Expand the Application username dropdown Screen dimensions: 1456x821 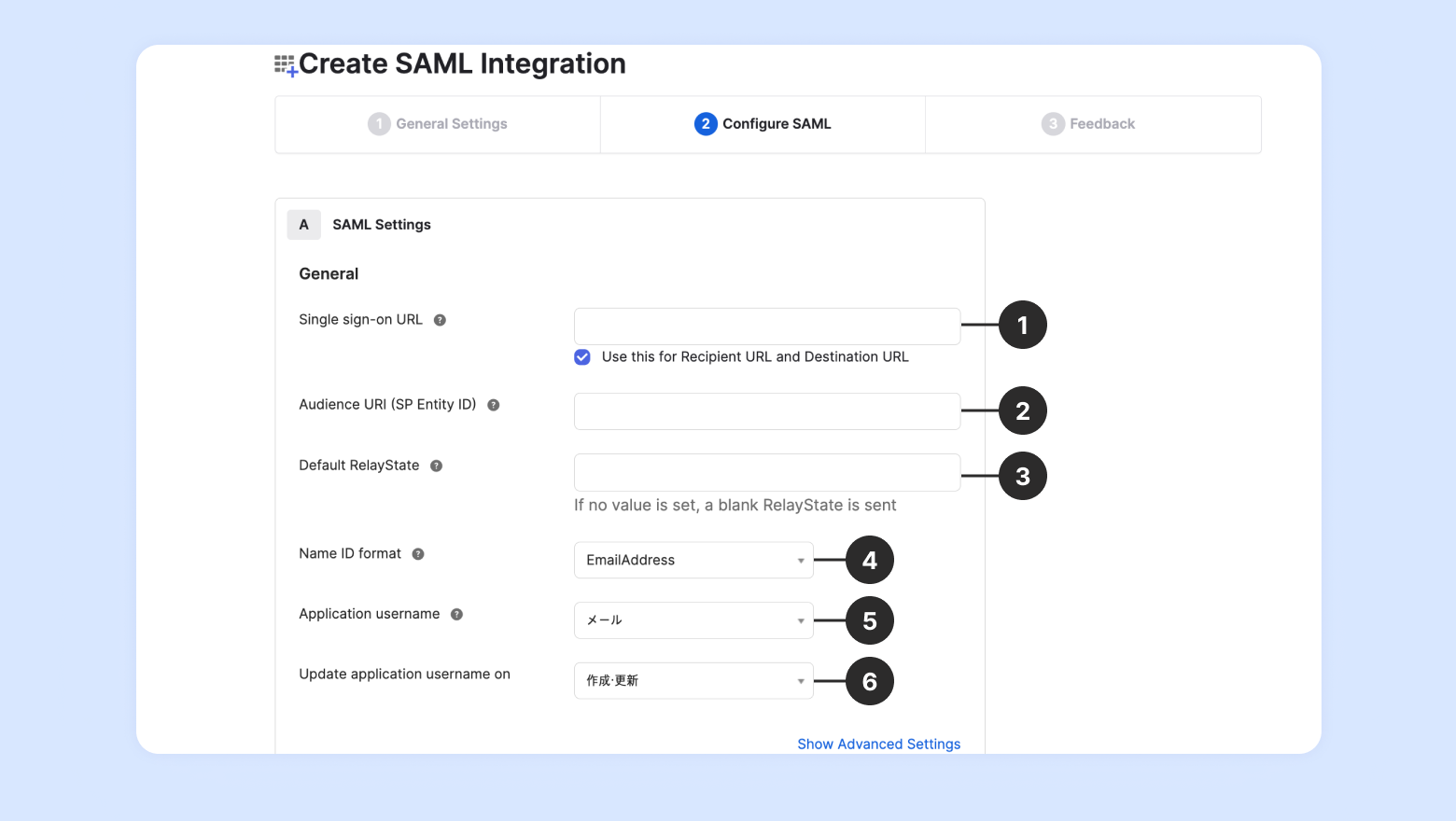click(693, 620)
